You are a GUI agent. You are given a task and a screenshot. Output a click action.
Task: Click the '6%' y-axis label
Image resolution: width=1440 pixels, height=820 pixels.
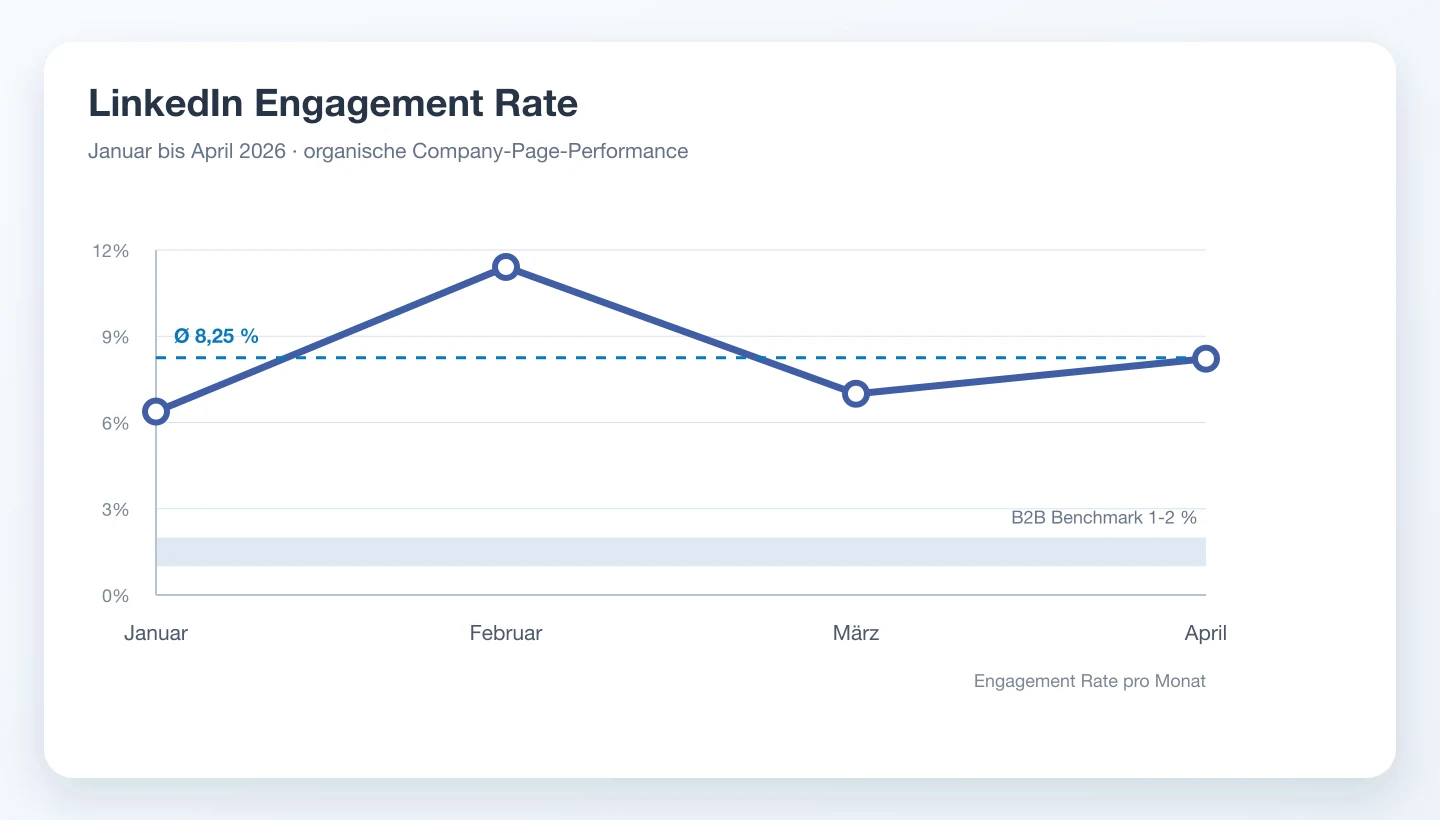pyautogui.click(x=116, y=423)
